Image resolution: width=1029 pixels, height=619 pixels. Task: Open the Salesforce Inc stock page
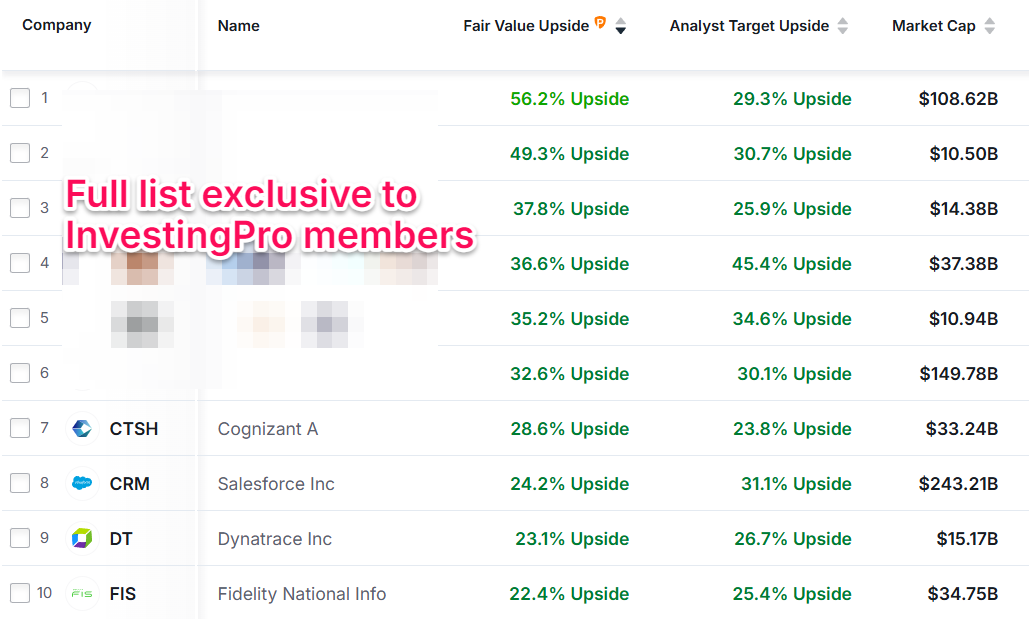(276, 483)
